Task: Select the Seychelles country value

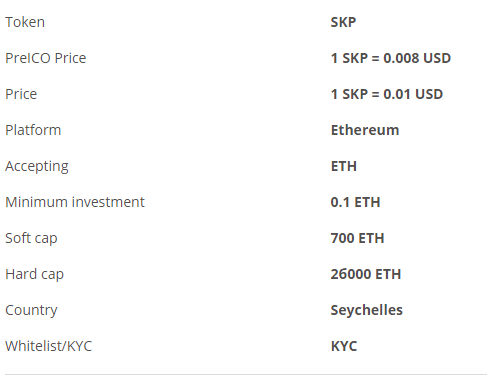Action: tap(367, 310)
